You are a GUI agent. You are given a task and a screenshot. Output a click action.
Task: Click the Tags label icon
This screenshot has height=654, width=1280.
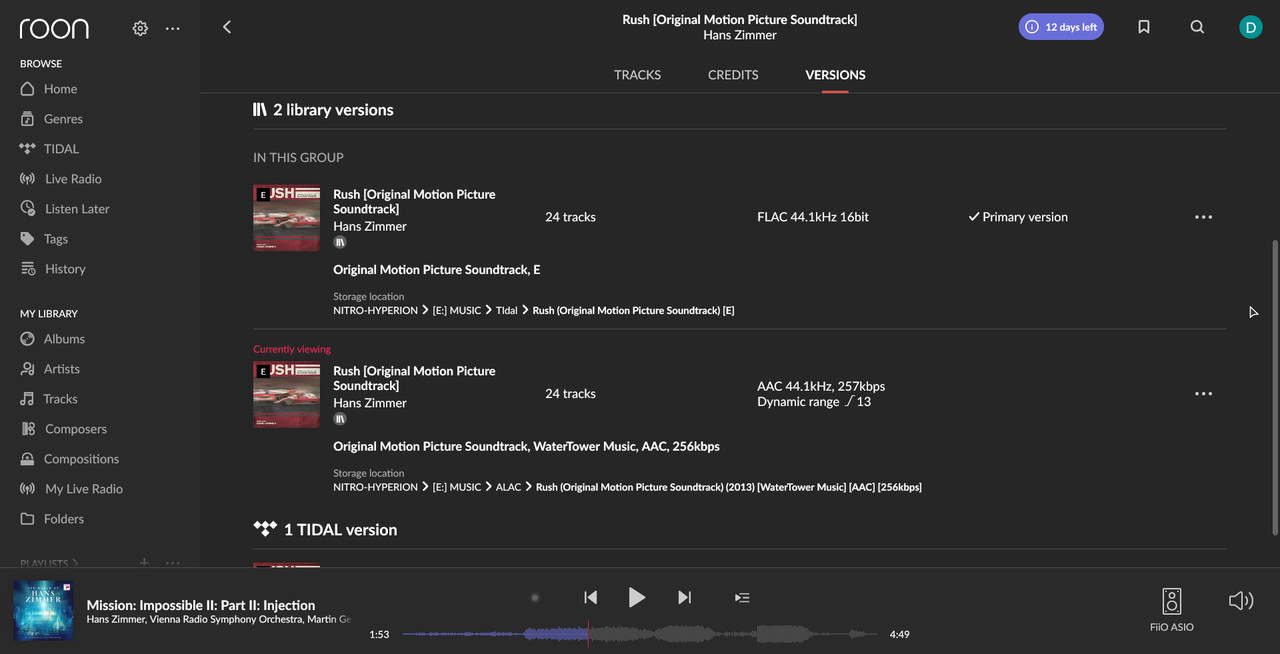coord(27,239)
